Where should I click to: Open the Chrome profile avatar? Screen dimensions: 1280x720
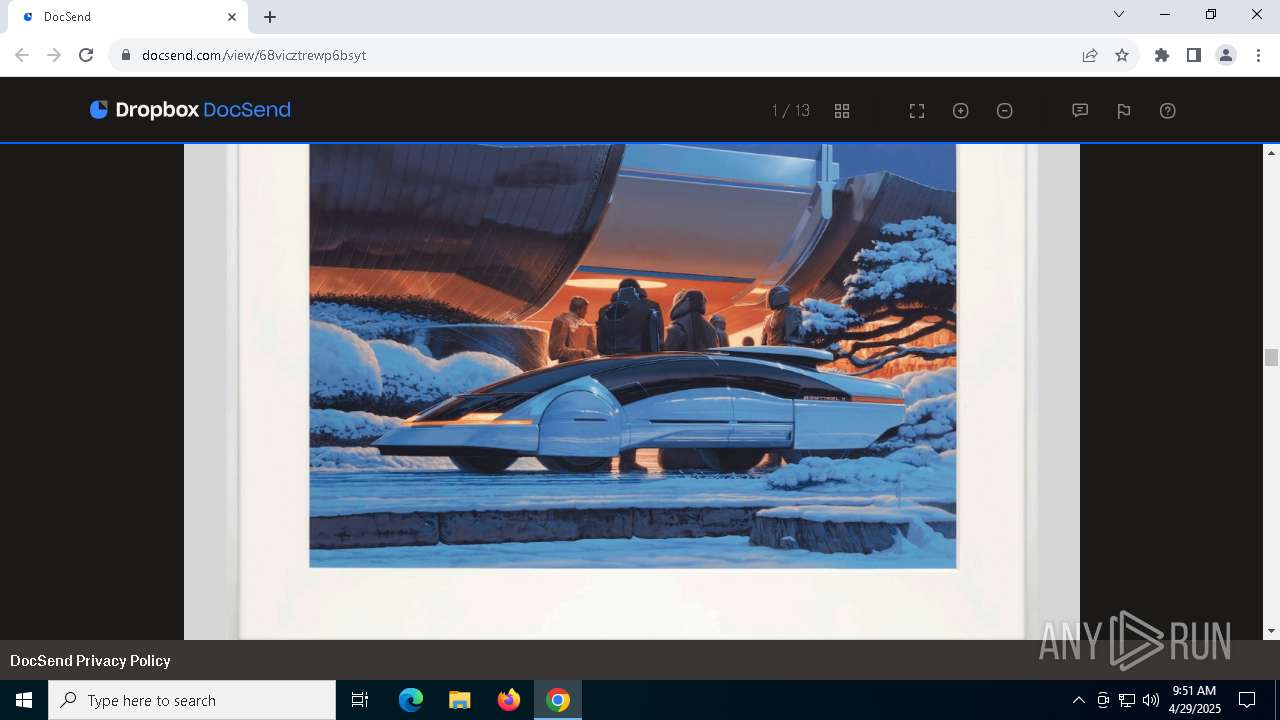coord(1226,55)
